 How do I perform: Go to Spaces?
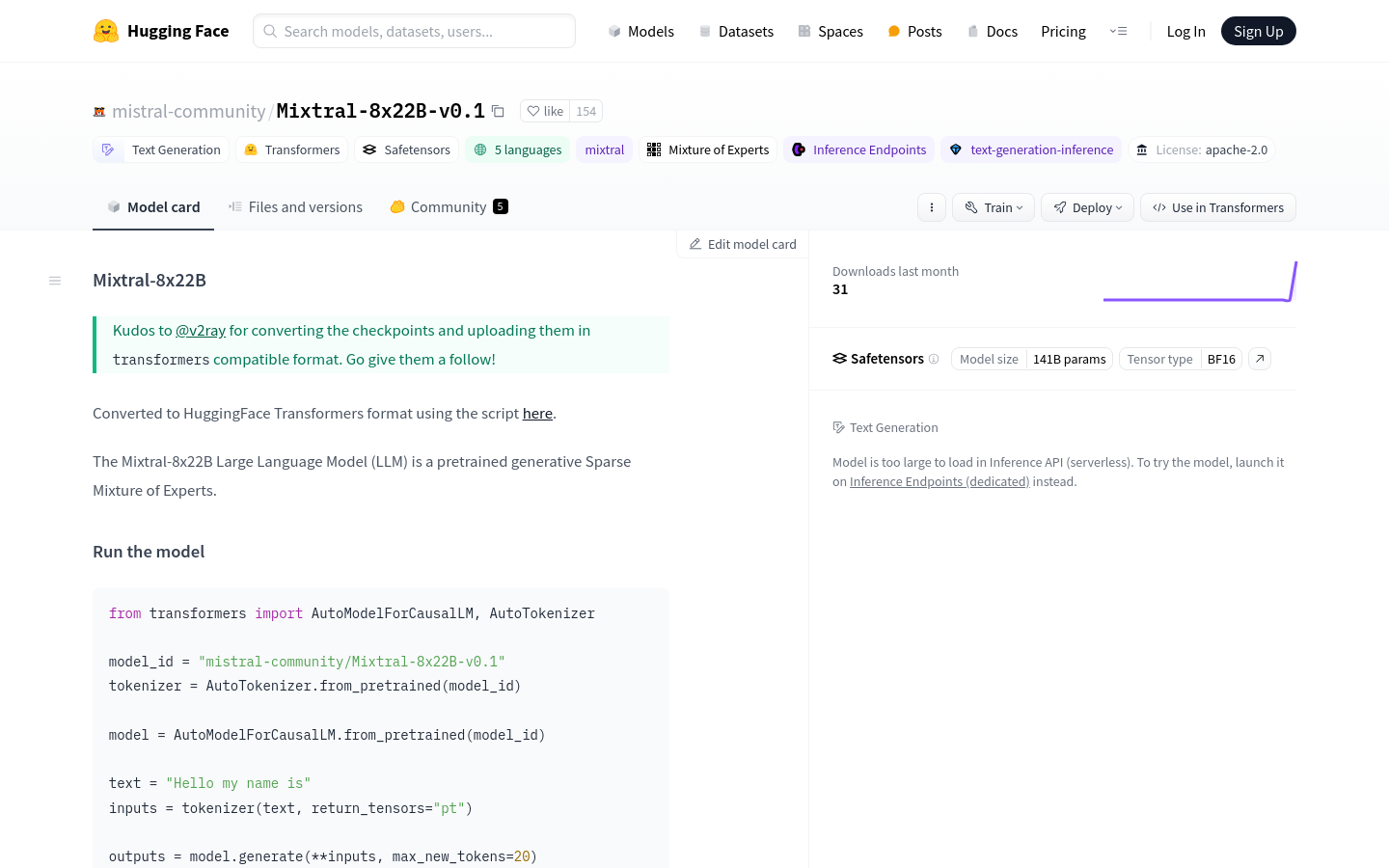pos(831,31)
